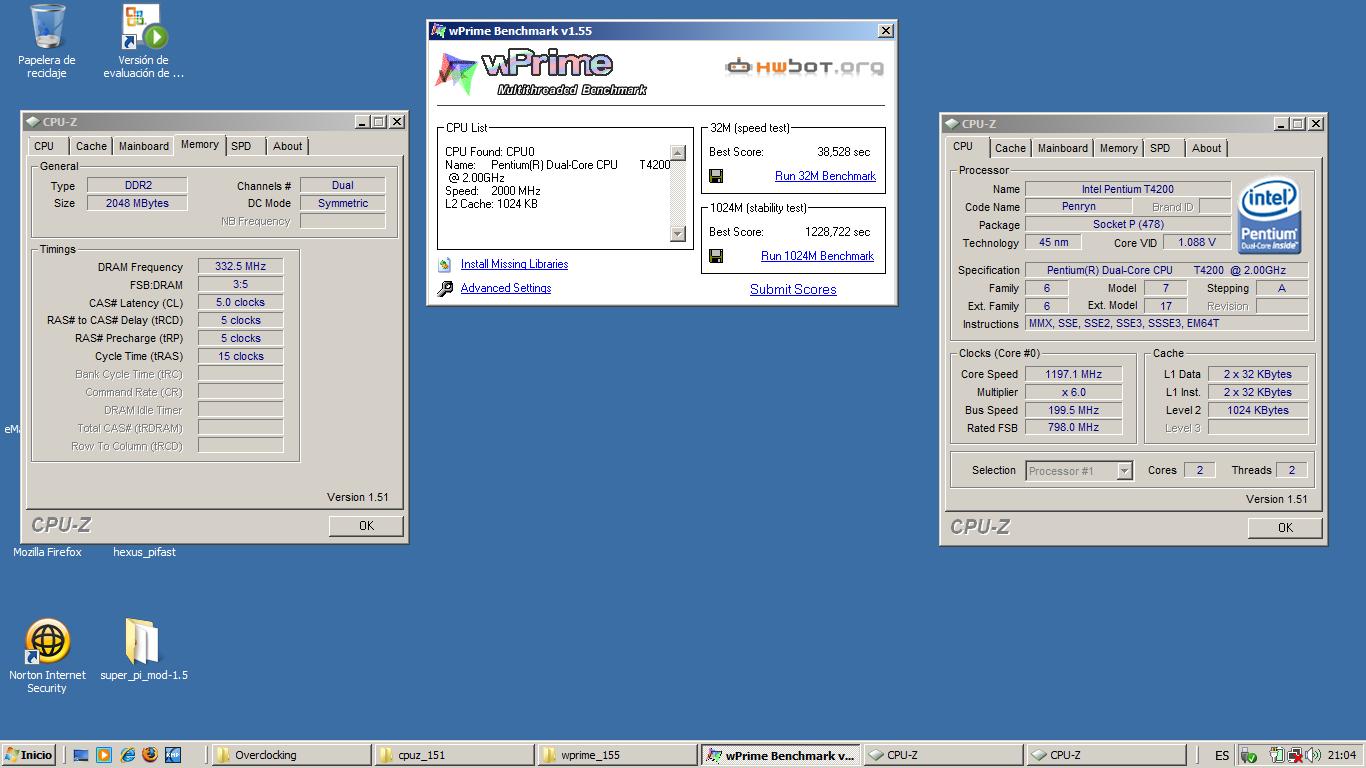This screenshot has width=1366, height=768.
Task: Launch Windows Media Player from quick launch
Action: [104, 755]
